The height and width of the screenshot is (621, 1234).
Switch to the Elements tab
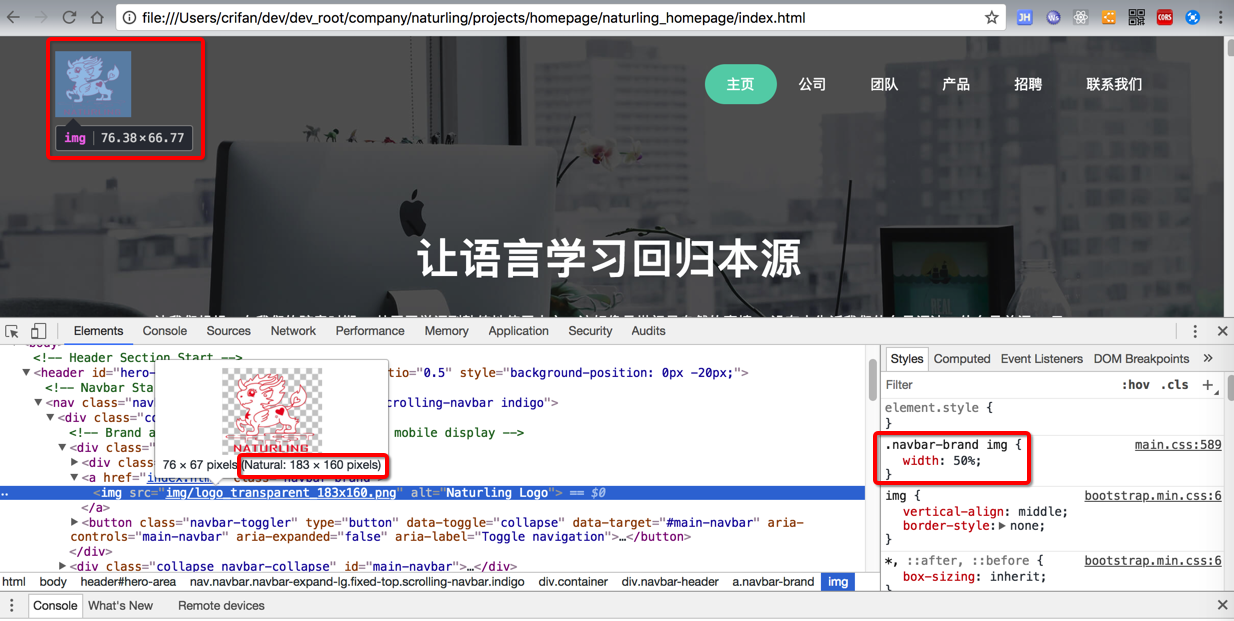[x=98, y=331]
